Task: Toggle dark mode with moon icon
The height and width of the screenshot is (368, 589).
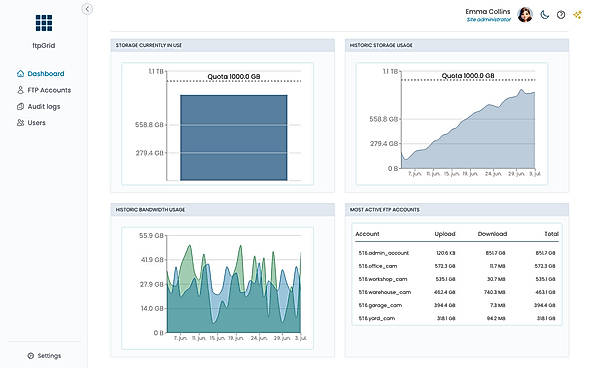Action: point(545,15)
